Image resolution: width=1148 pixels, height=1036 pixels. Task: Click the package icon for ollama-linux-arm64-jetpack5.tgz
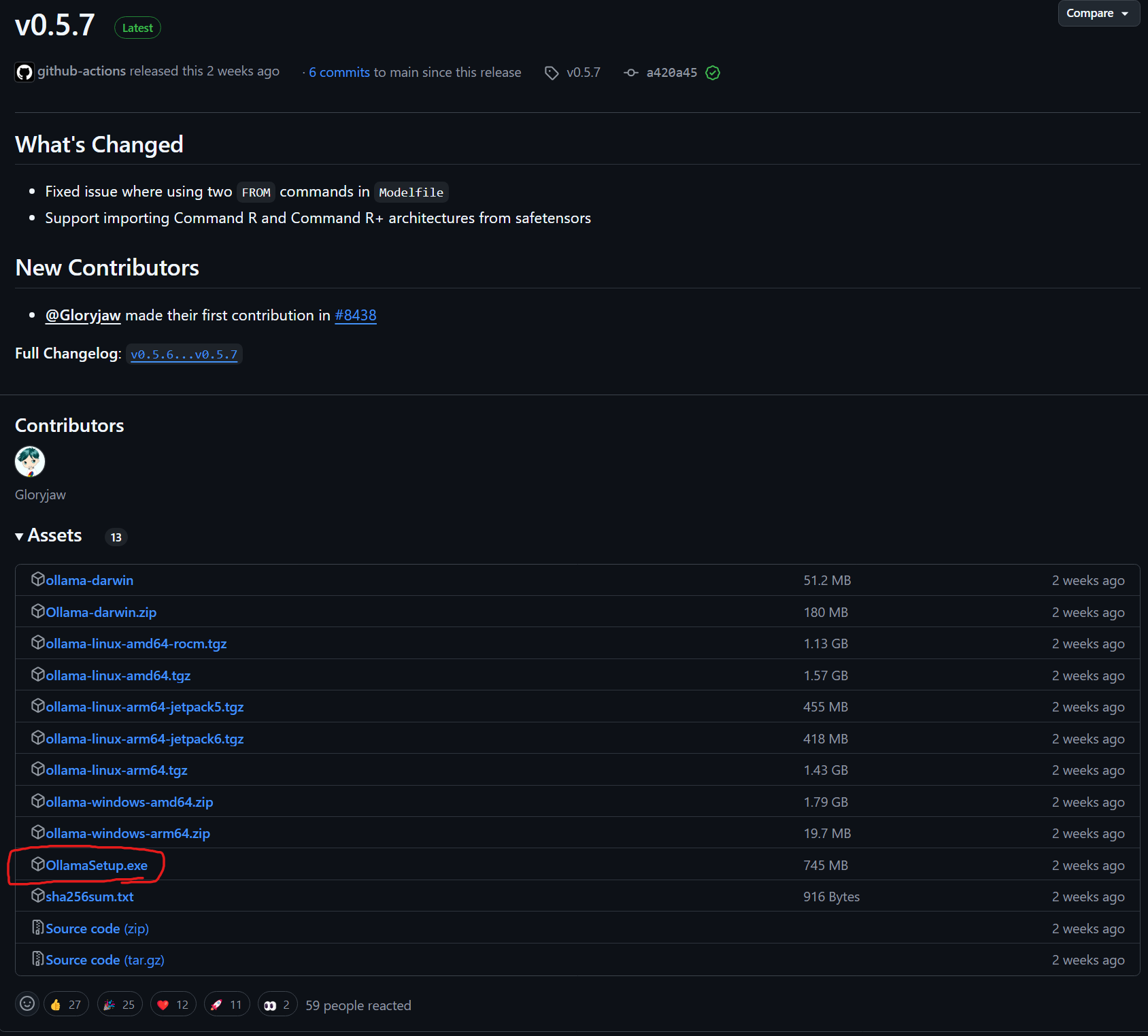(x=38, y=706)
